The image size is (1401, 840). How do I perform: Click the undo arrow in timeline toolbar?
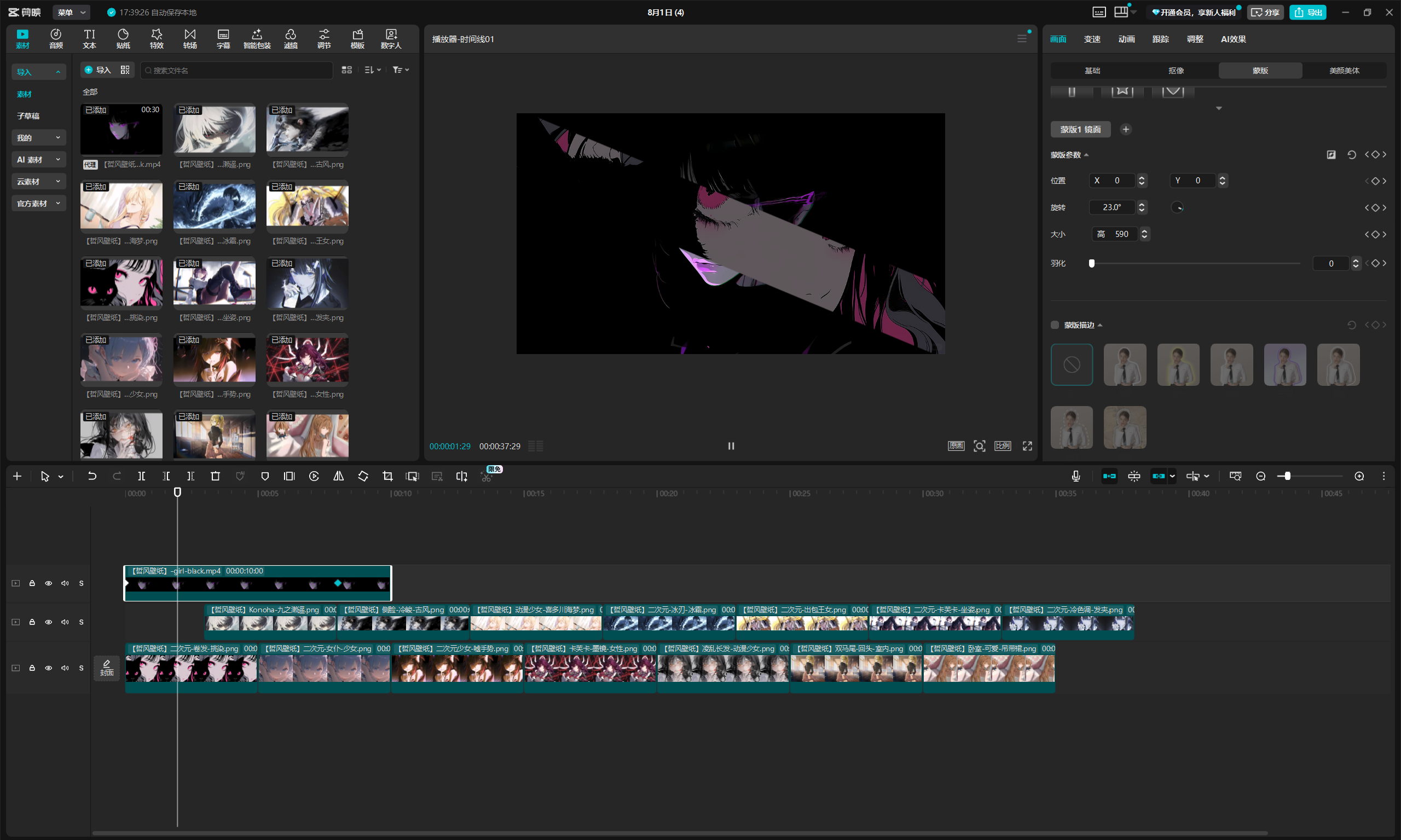tap(92, 477)
